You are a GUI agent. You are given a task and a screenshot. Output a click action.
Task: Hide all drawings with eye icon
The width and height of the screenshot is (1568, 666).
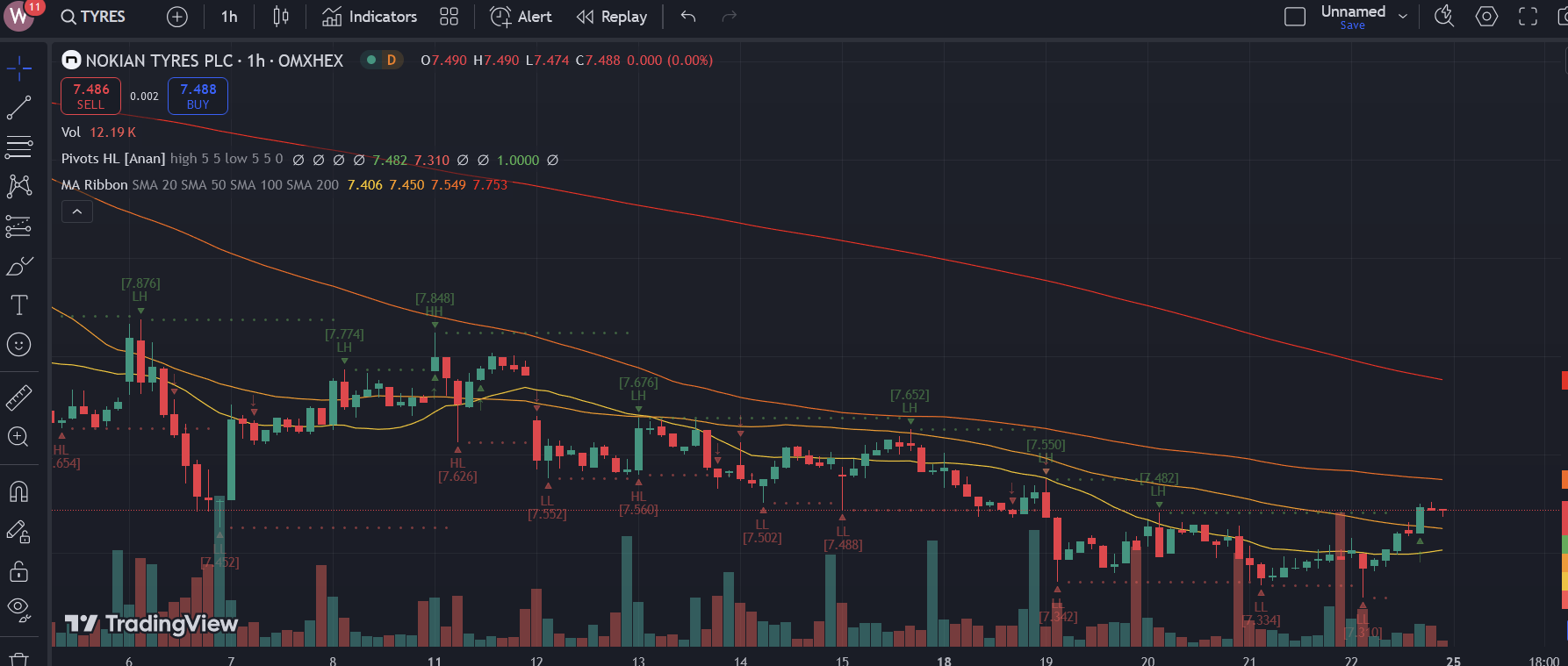coord(19,609)
